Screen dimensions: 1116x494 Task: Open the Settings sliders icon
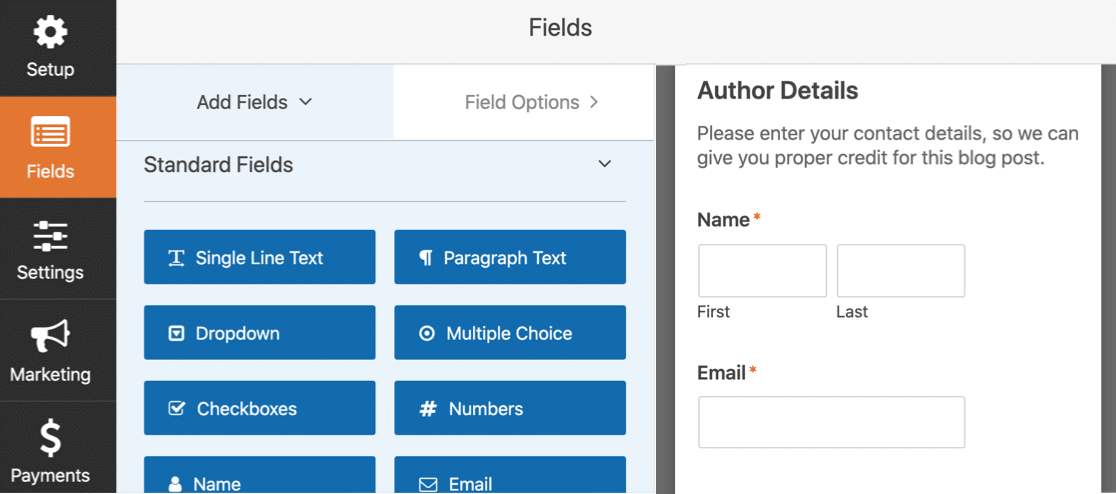[50, 236]
